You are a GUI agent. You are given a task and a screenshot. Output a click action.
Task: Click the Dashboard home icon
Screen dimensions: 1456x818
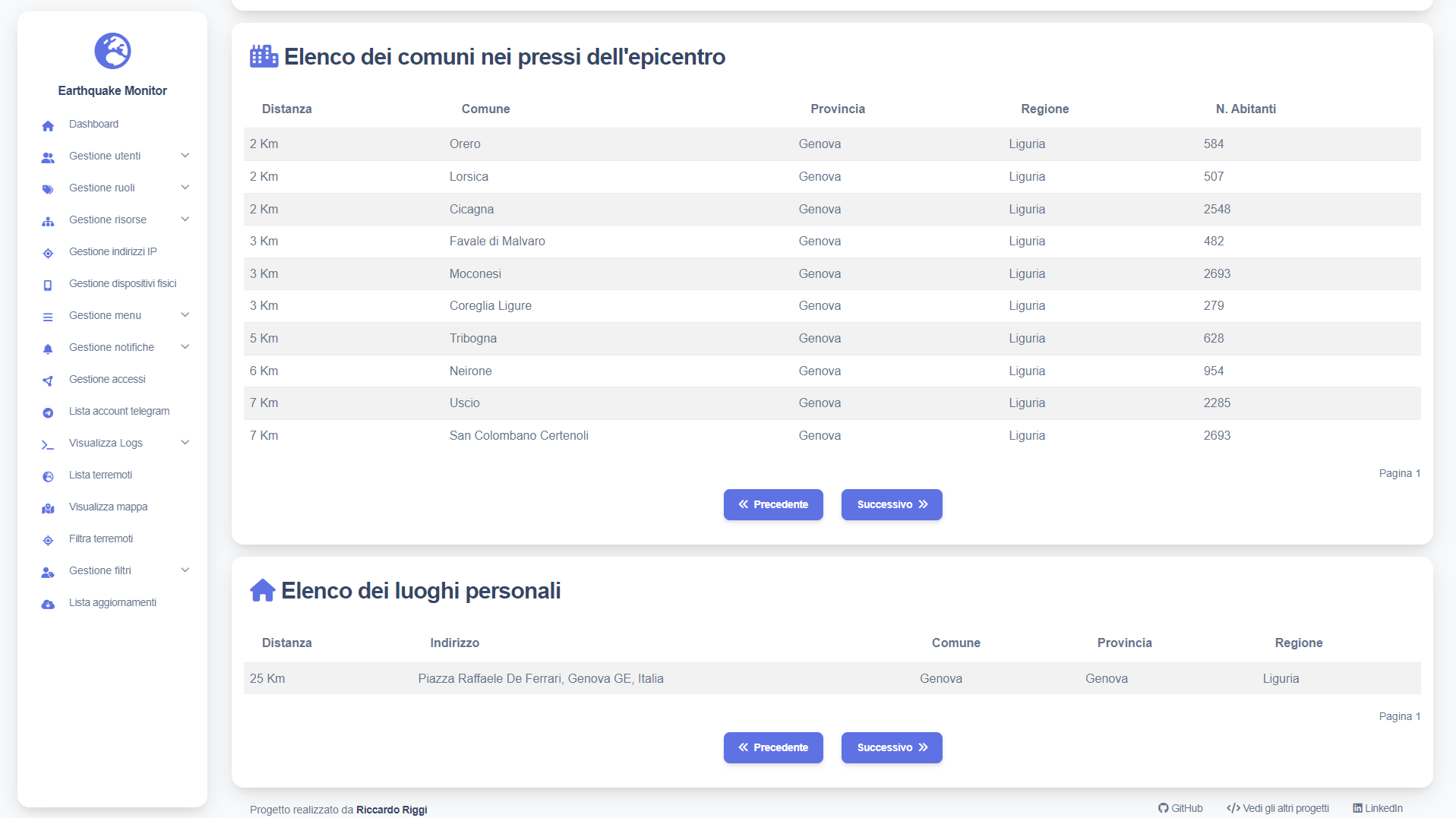pyautogui.click(x=48, y=125)
